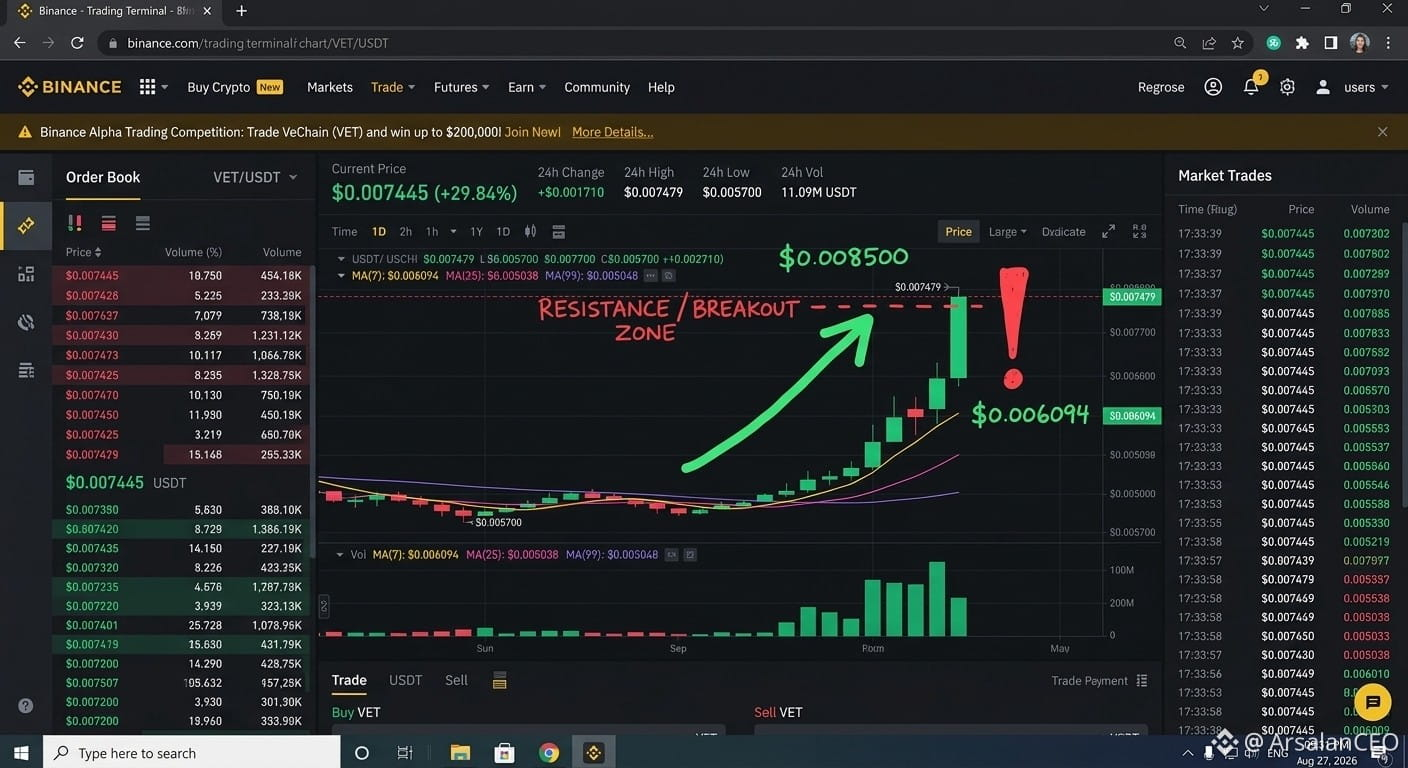Enter fullscreen chart with four-corner icon
Image resolution: width=1408 pixels, height=768 pixels.
tap(1139, 231)
